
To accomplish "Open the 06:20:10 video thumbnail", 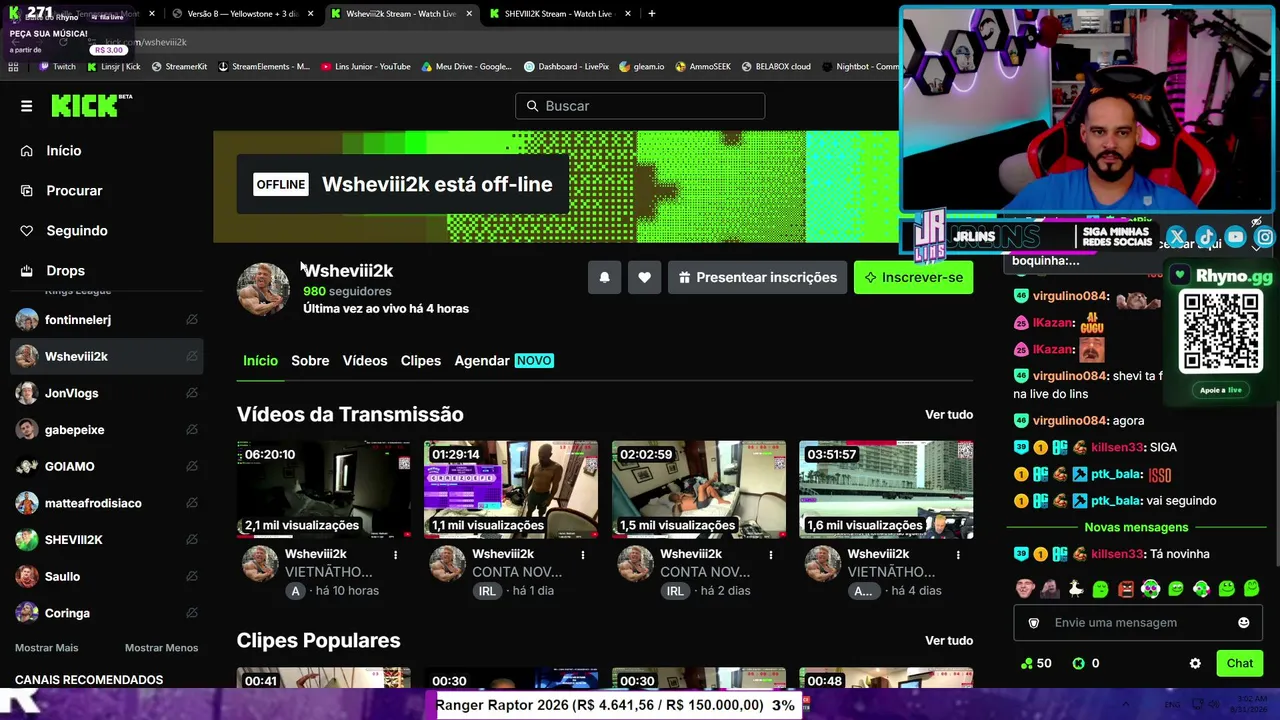I will [323, 489].
